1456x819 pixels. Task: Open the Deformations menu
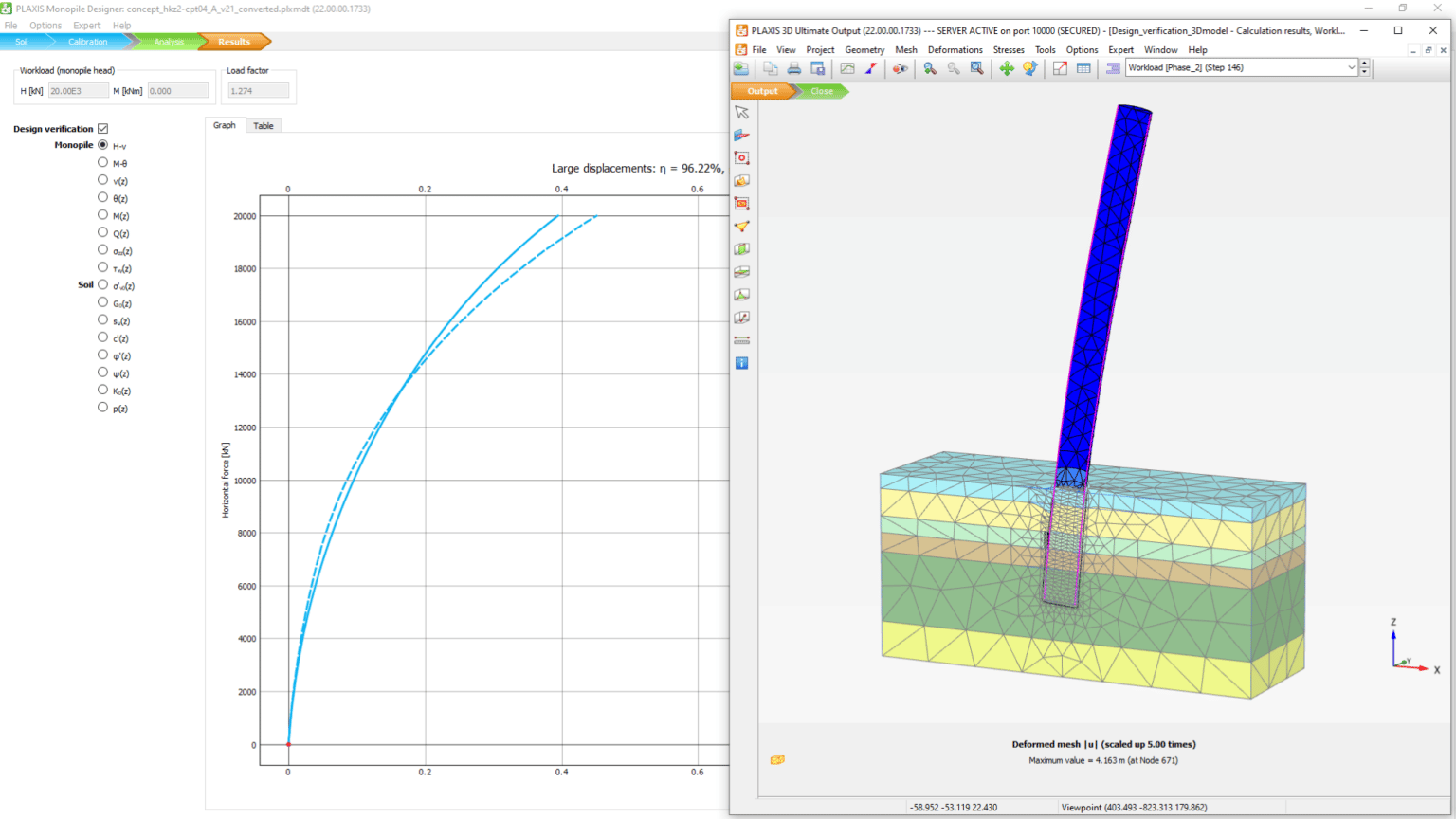click(955, 50)
